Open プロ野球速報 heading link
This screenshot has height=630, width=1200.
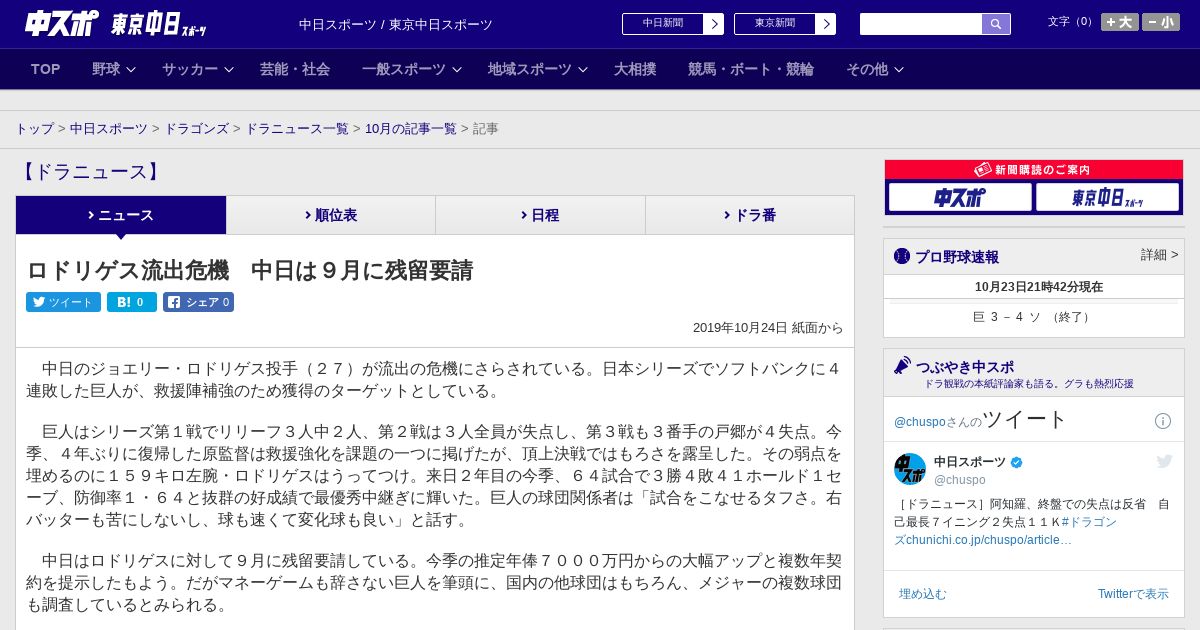coord(957,257)
